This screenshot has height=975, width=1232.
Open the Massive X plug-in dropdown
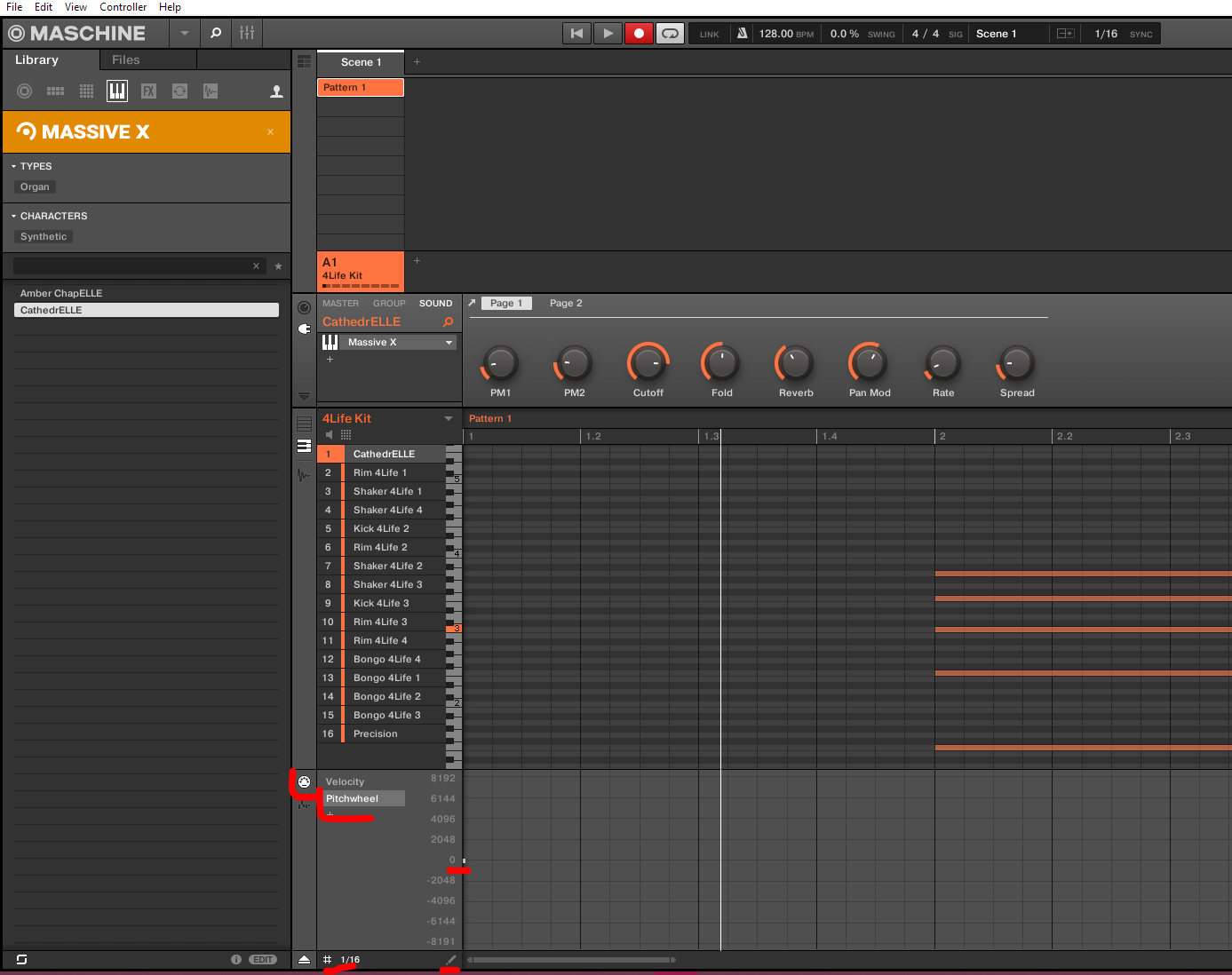[x=449, y=342]
